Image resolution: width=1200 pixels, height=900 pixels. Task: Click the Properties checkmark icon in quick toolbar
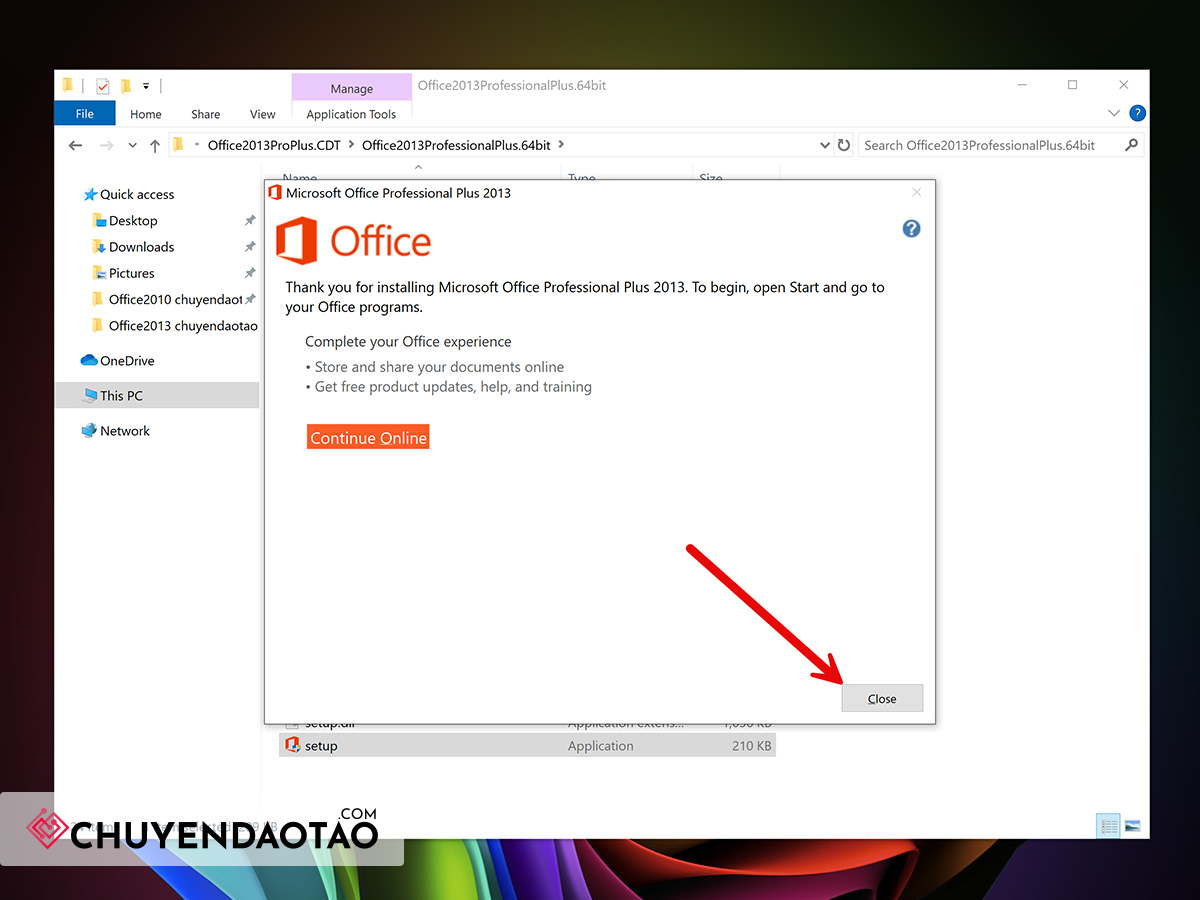[x=102, y=86]
